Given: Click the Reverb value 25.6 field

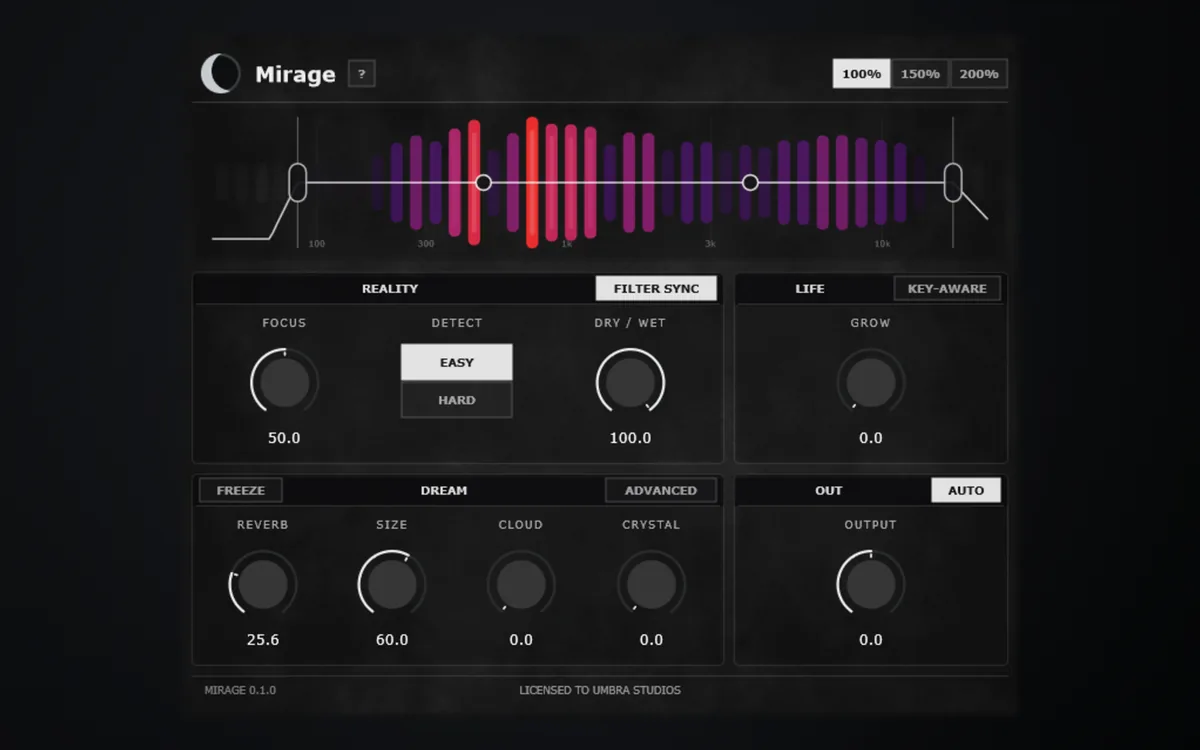Looking at the screenshot, I should point(263,639).
